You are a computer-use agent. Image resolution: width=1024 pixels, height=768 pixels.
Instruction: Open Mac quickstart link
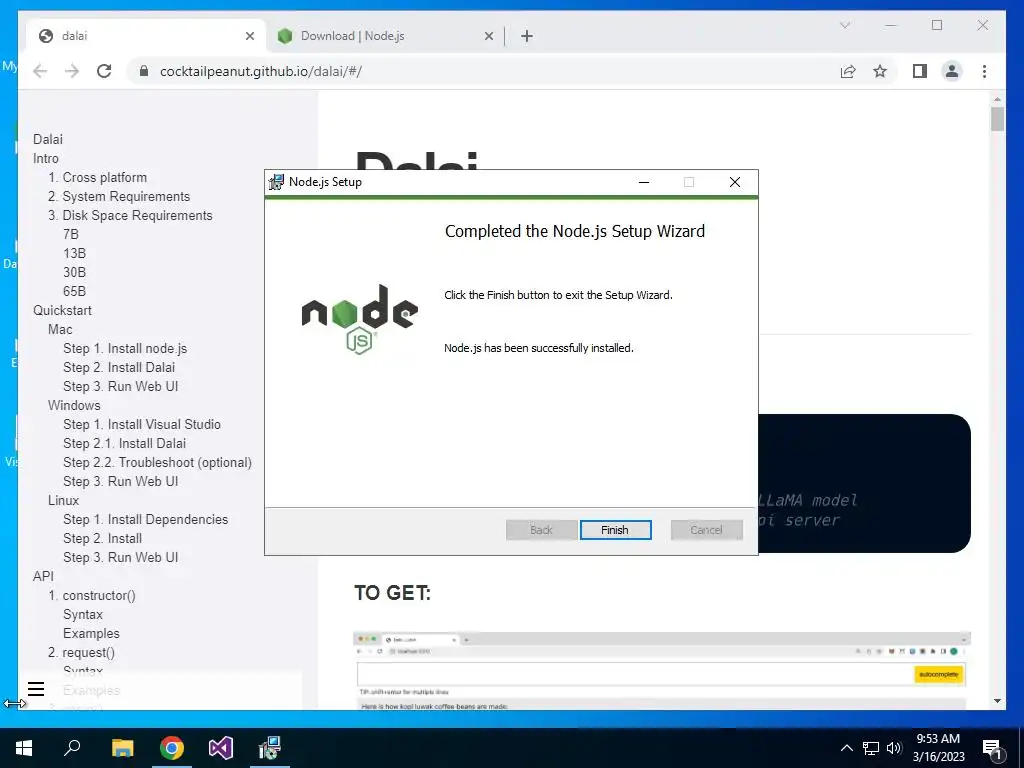60,329
